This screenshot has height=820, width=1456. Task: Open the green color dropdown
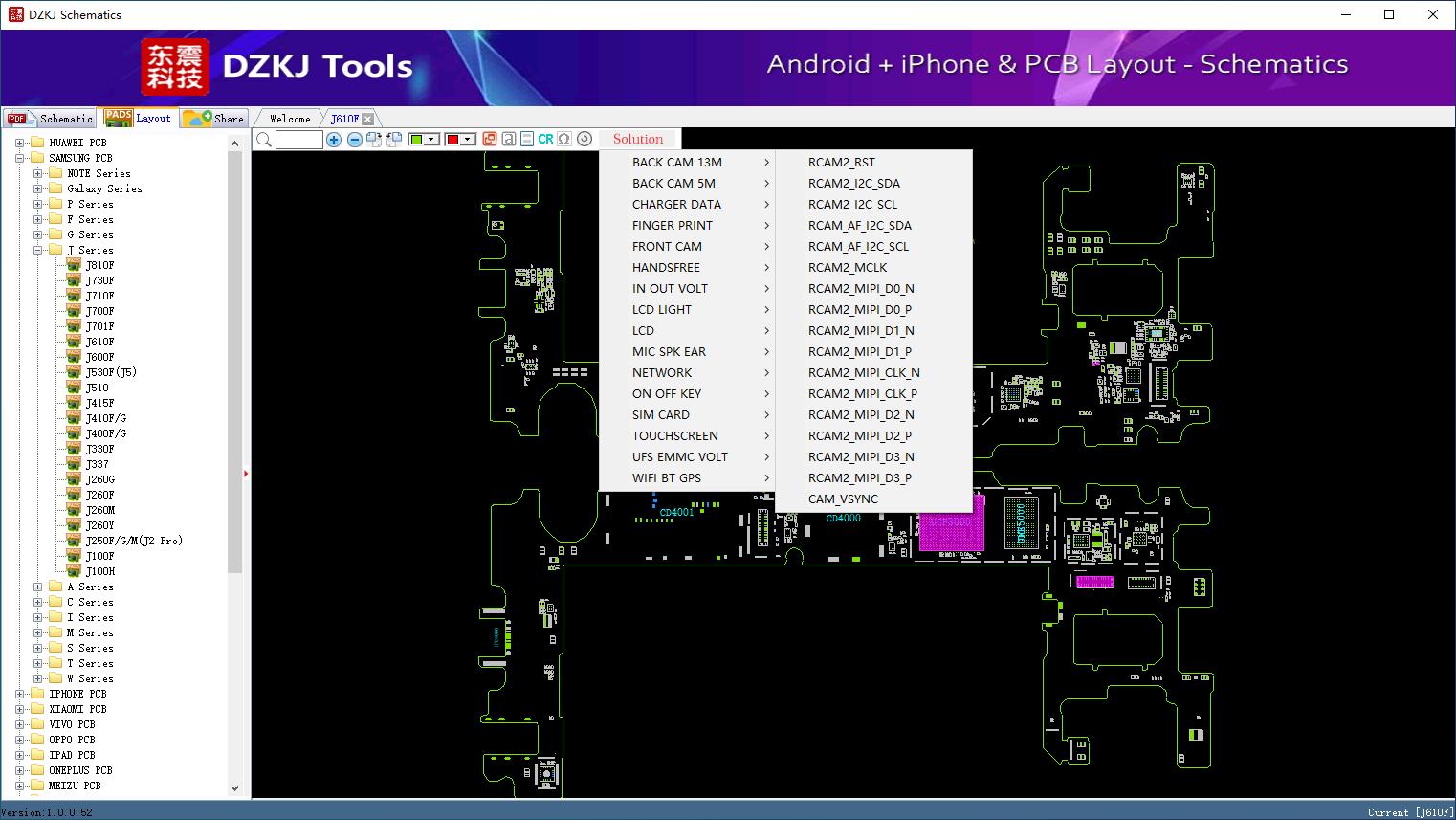coord(432,140)
